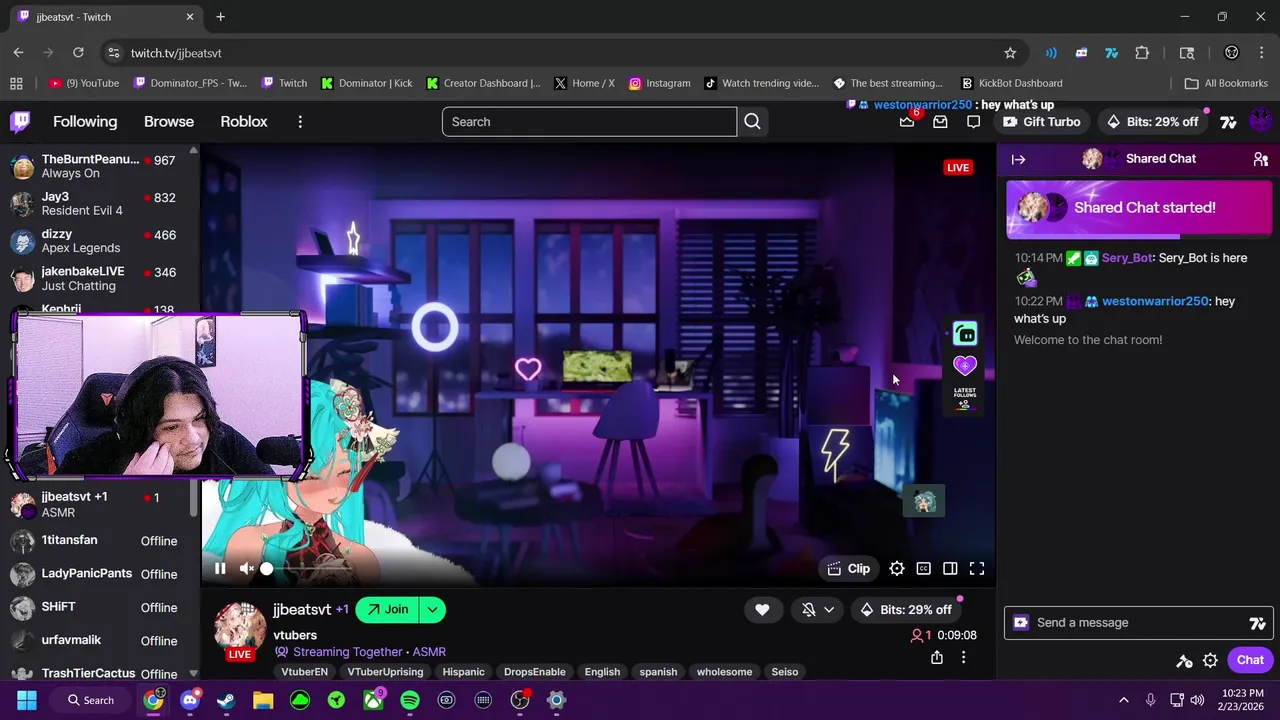Image resolution: width=1280 pixels, height=720 pixels.
Task: Mute the stream volume
Action: pyautogui.click(x=246, y=569)
